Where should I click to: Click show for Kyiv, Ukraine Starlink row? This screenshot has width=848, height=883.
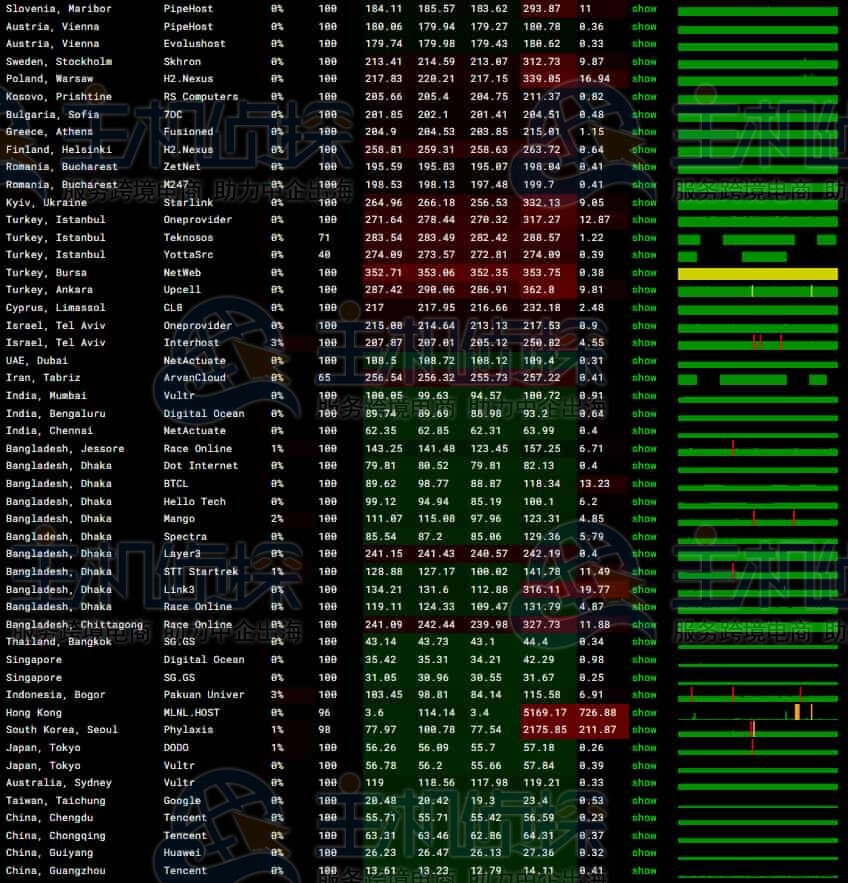[644, 202]
